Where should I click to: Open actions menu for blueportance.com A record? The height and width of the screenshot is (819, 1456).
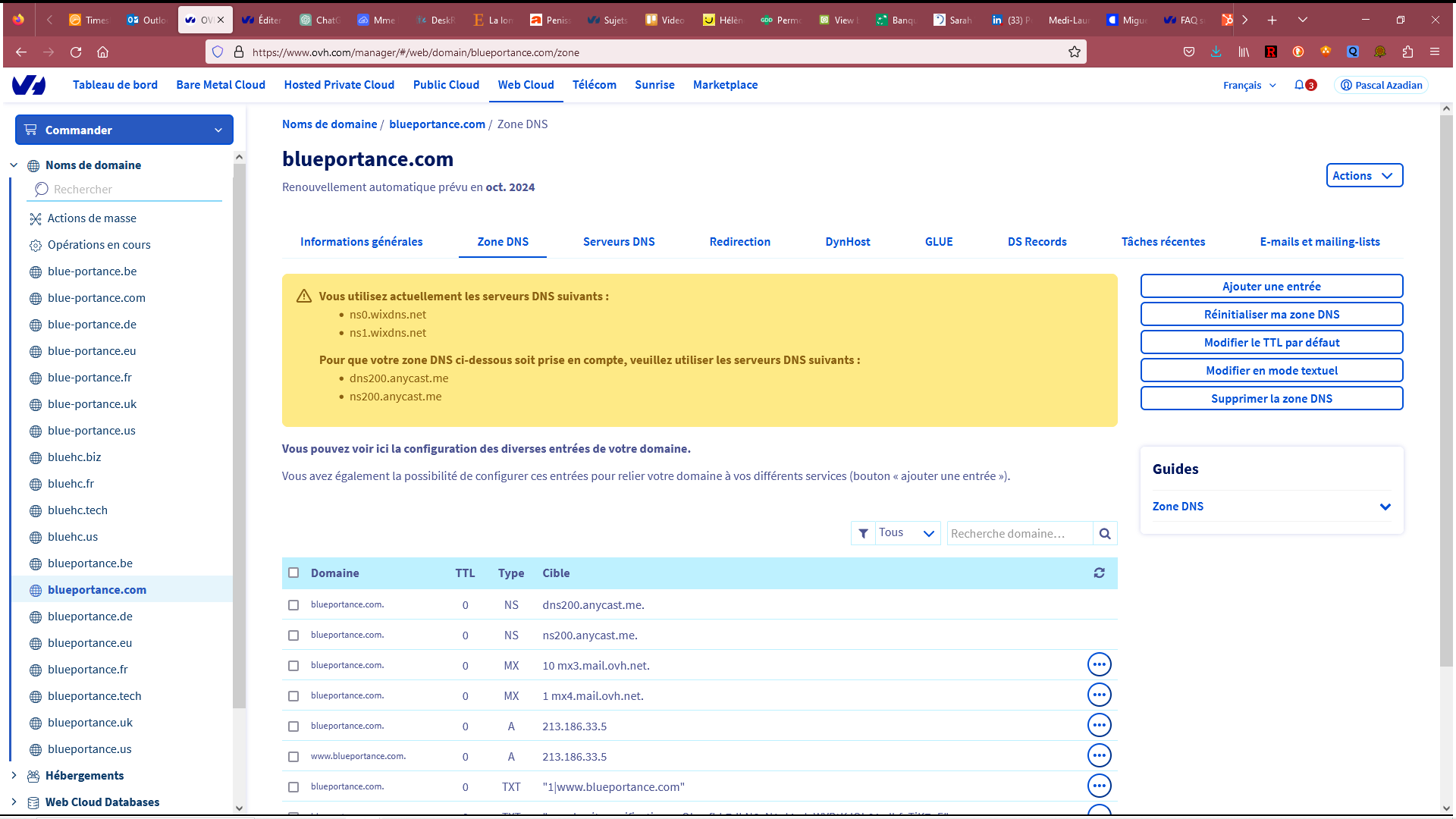[x=1099, y=726]
